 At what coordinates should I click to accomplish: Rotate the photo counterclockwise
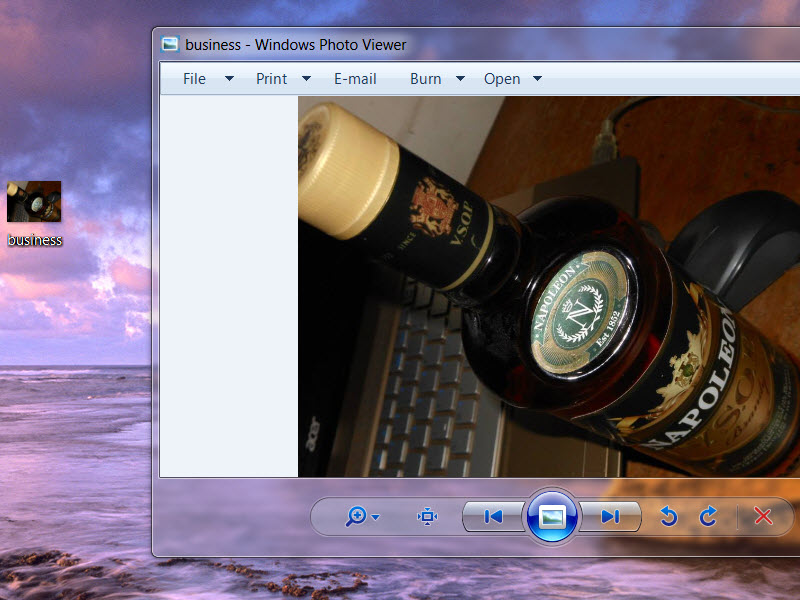click(x=668, y=516)
